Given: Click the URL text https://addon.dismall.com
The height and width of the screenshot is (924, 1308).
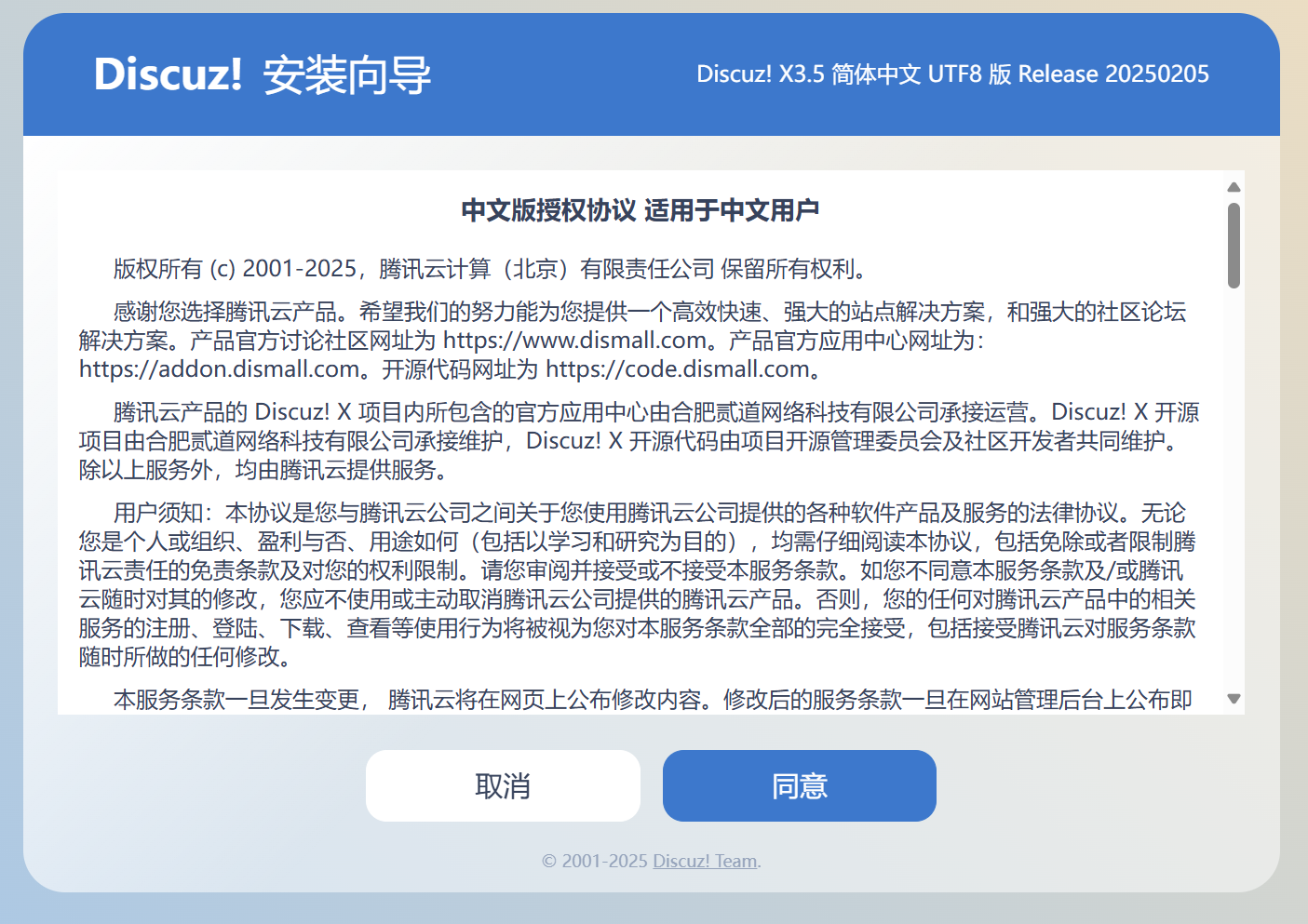Looking at the screenshot, I should tap(219, 369).
